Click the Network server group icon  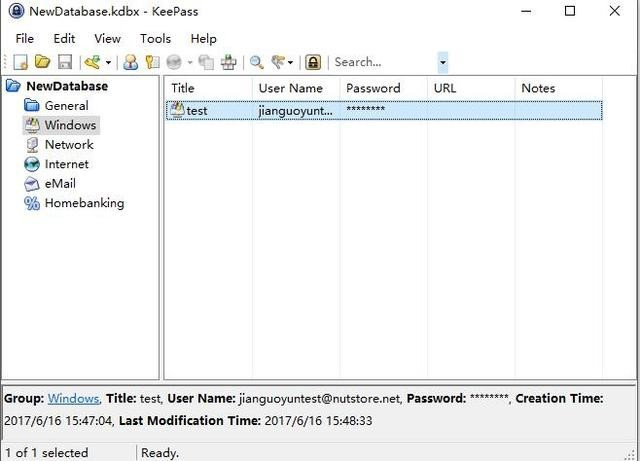pos(32,145)
